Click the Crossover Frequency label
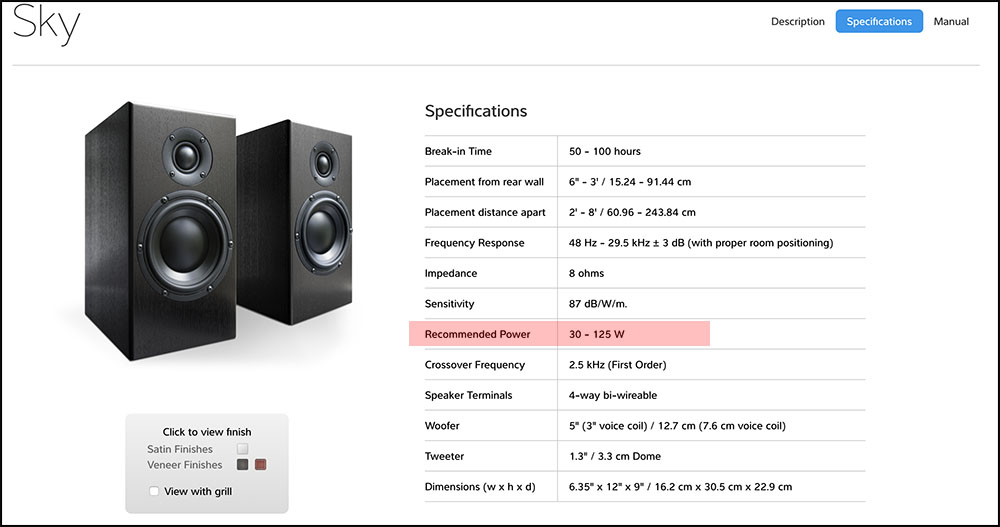 [x=476, y=365]
